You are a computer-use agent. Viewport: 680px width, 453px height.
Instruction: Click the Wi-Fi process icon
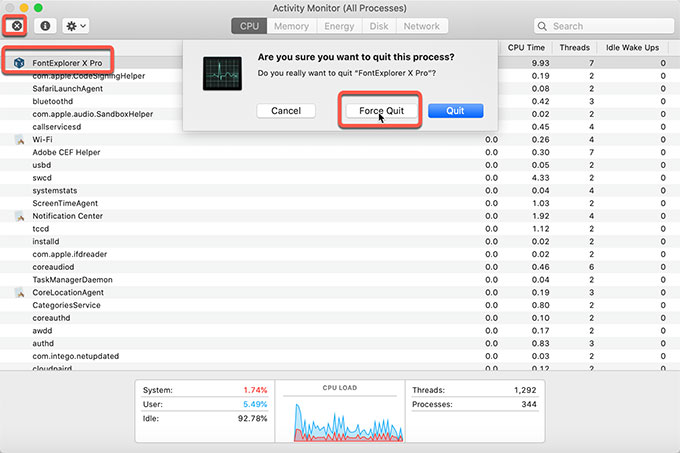point(20,140)
